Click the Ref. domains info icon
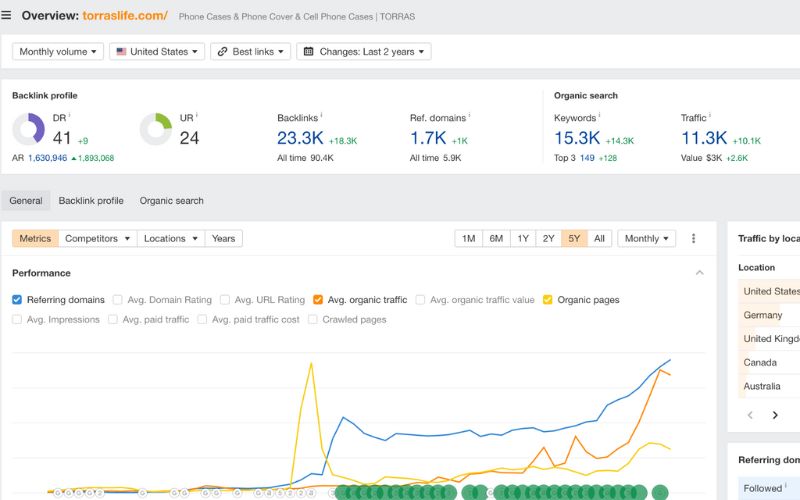Screen dimensions: 800x500 tap(469, 115)
